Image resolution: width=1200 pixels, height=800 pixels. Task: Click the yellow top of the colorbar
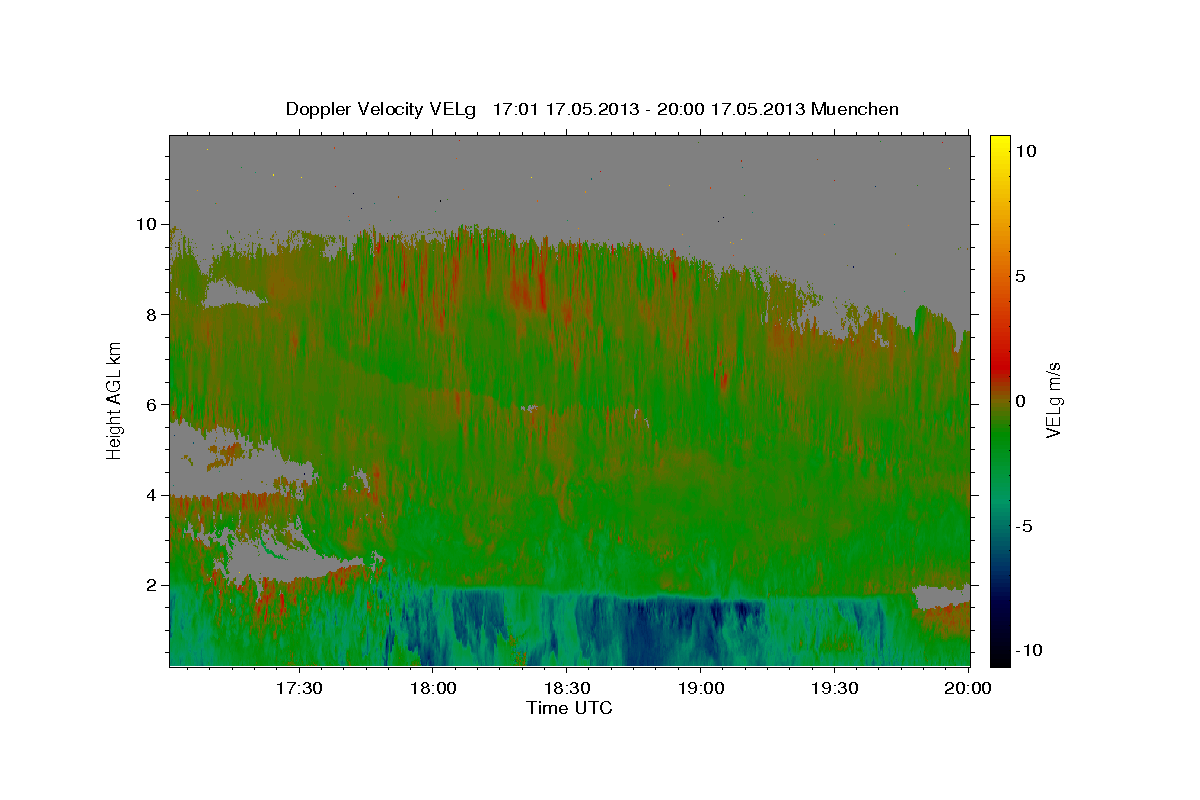[1000, 145]
